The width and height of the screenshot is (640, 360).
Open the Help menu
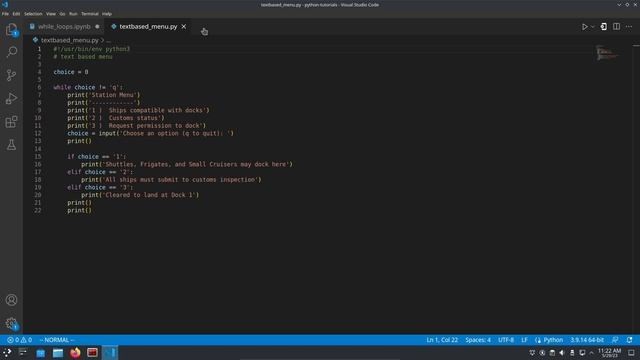coord(107,14)
